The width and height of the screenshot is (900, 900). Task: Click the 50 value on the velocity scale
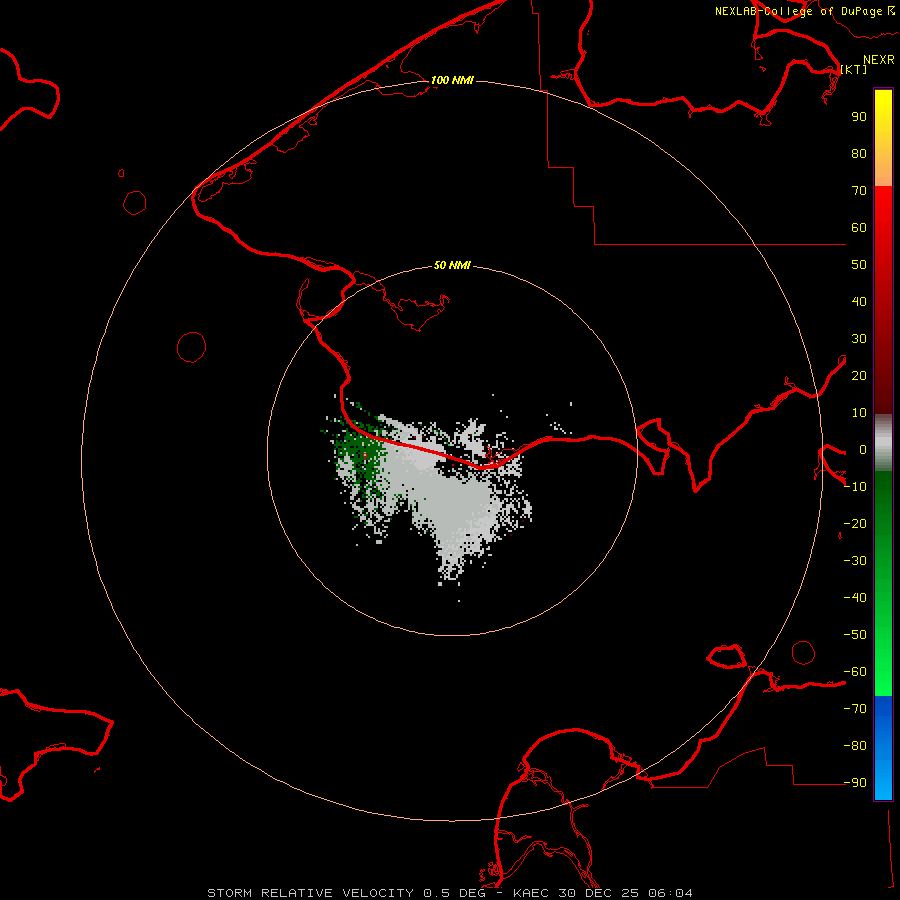pyautogui.click(x=859, y=265)
